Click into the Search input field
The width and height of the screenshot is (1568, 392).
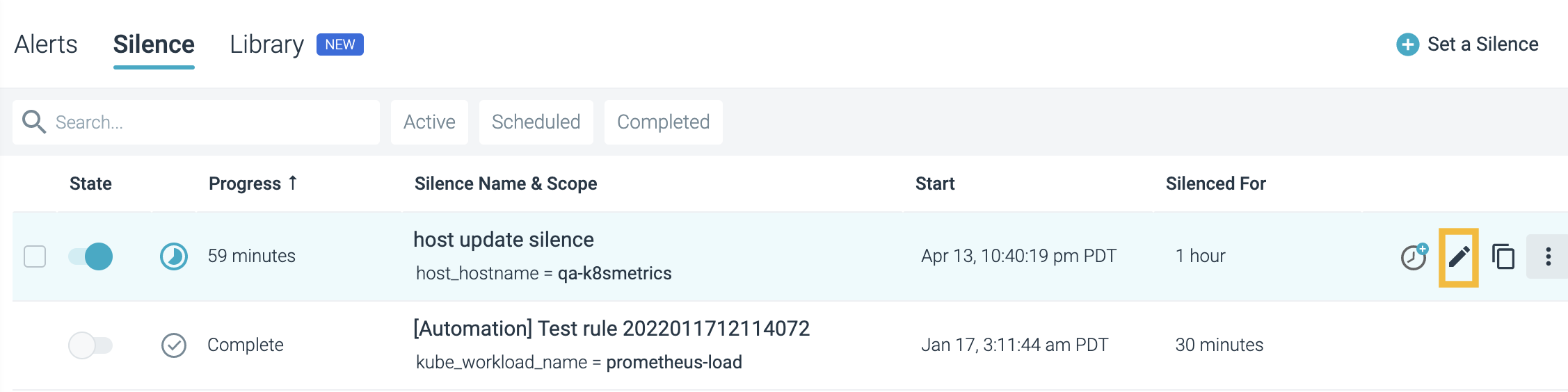coord(196,122)
